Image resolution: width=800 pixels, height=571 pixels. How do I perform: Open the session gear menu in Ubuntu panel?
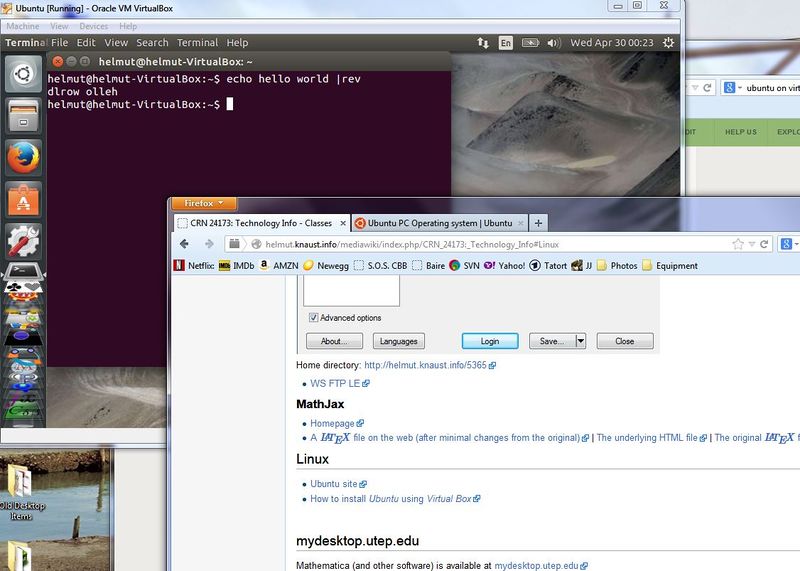tap(668, 43)
